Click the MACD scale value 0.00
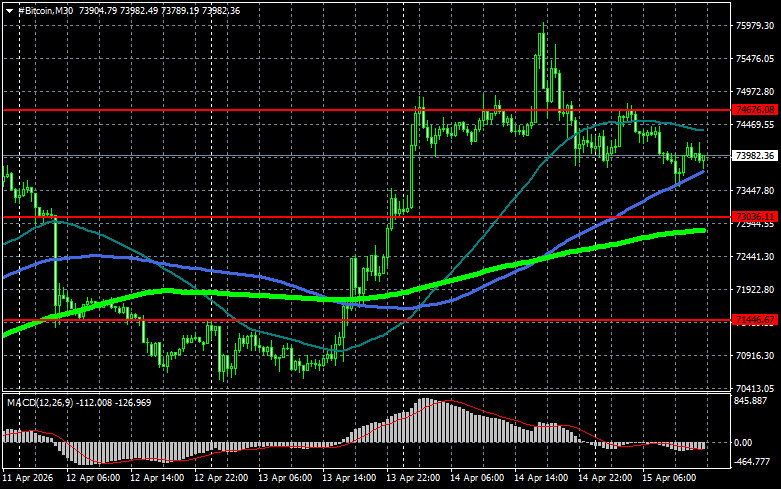The width and height of the screenshot is (781, 489). click(x=743, y=442)
